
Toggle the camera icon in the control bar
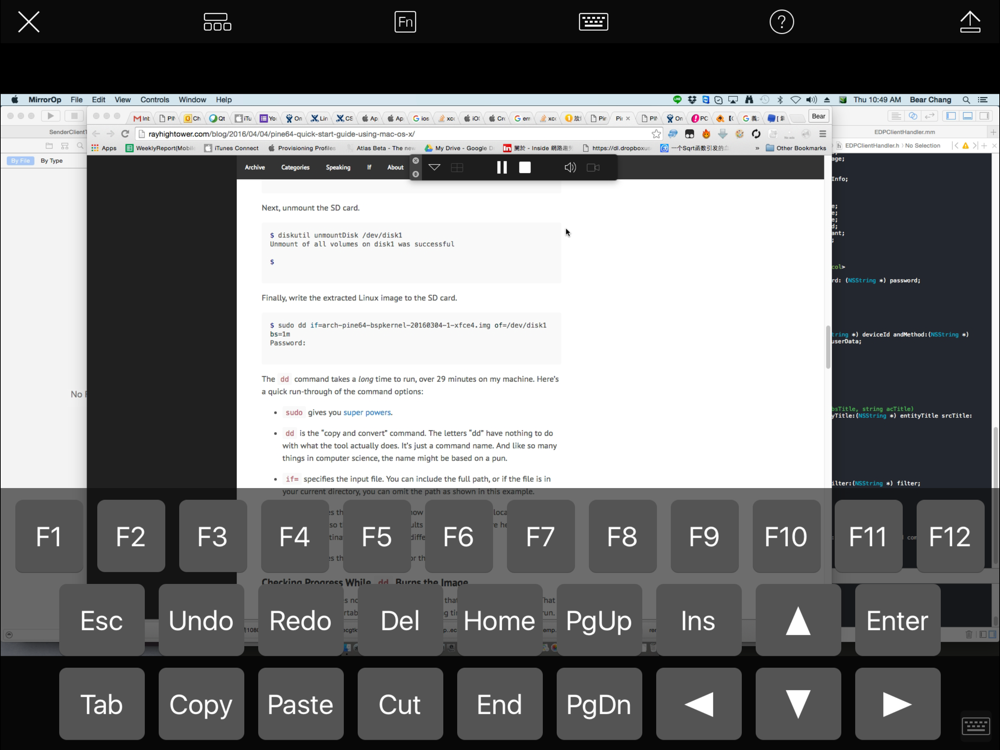coord(593,167)
